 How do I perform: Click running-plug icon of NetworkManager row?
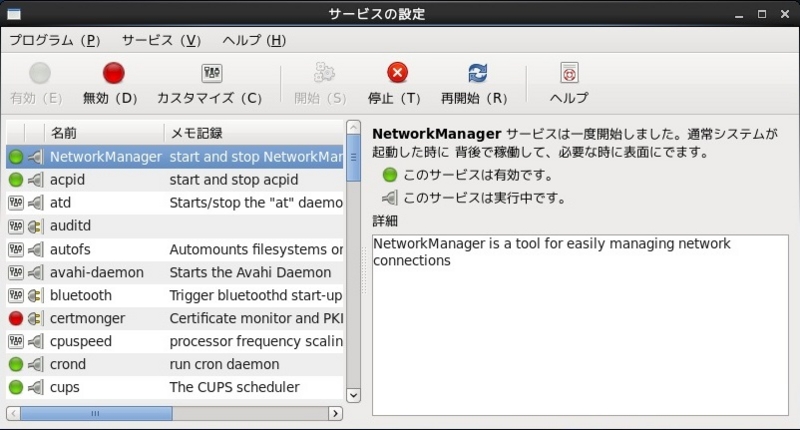pos(35,157)
